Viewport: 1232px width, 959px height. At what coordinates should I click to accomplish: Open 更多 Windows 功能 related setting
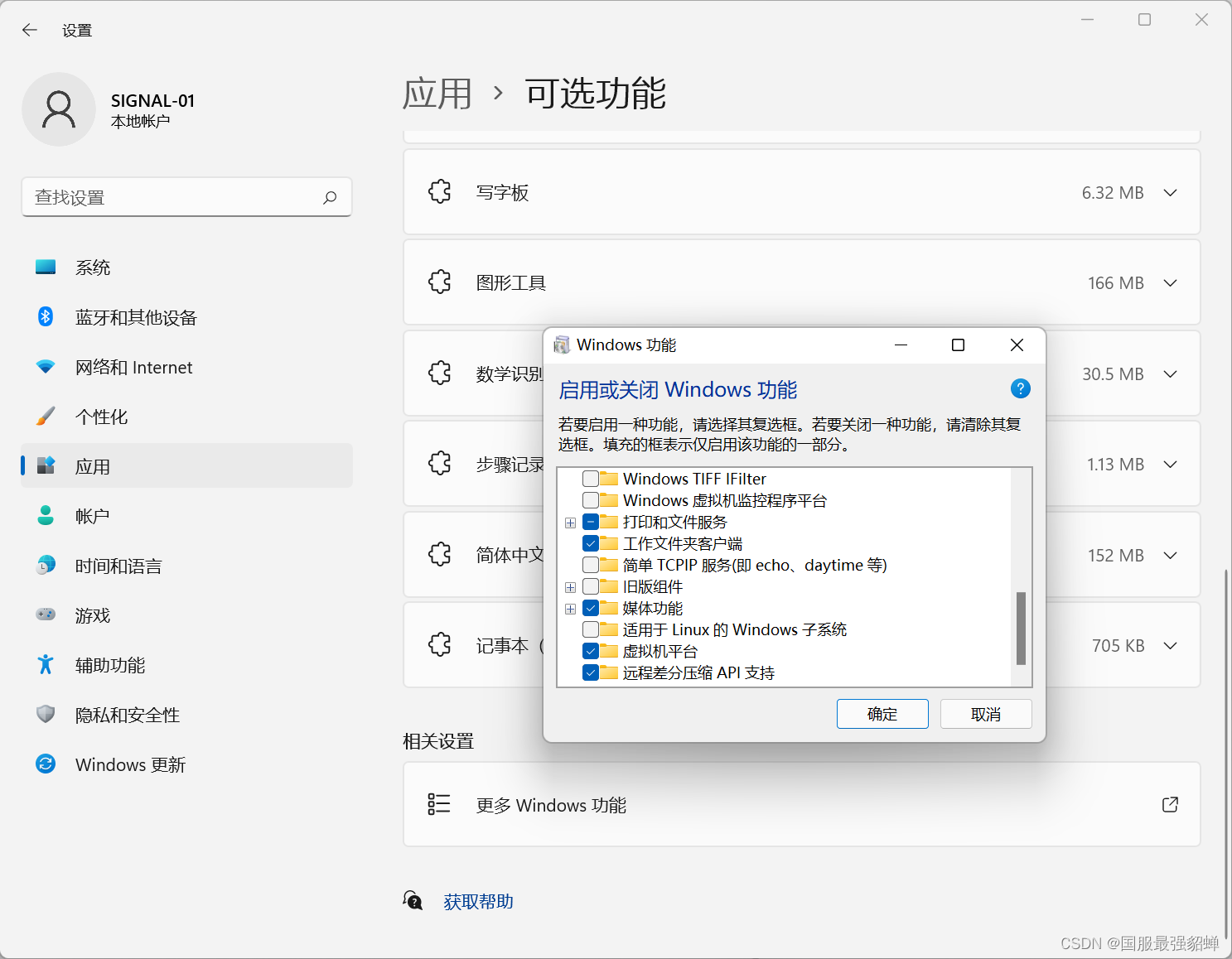(802, 804)
